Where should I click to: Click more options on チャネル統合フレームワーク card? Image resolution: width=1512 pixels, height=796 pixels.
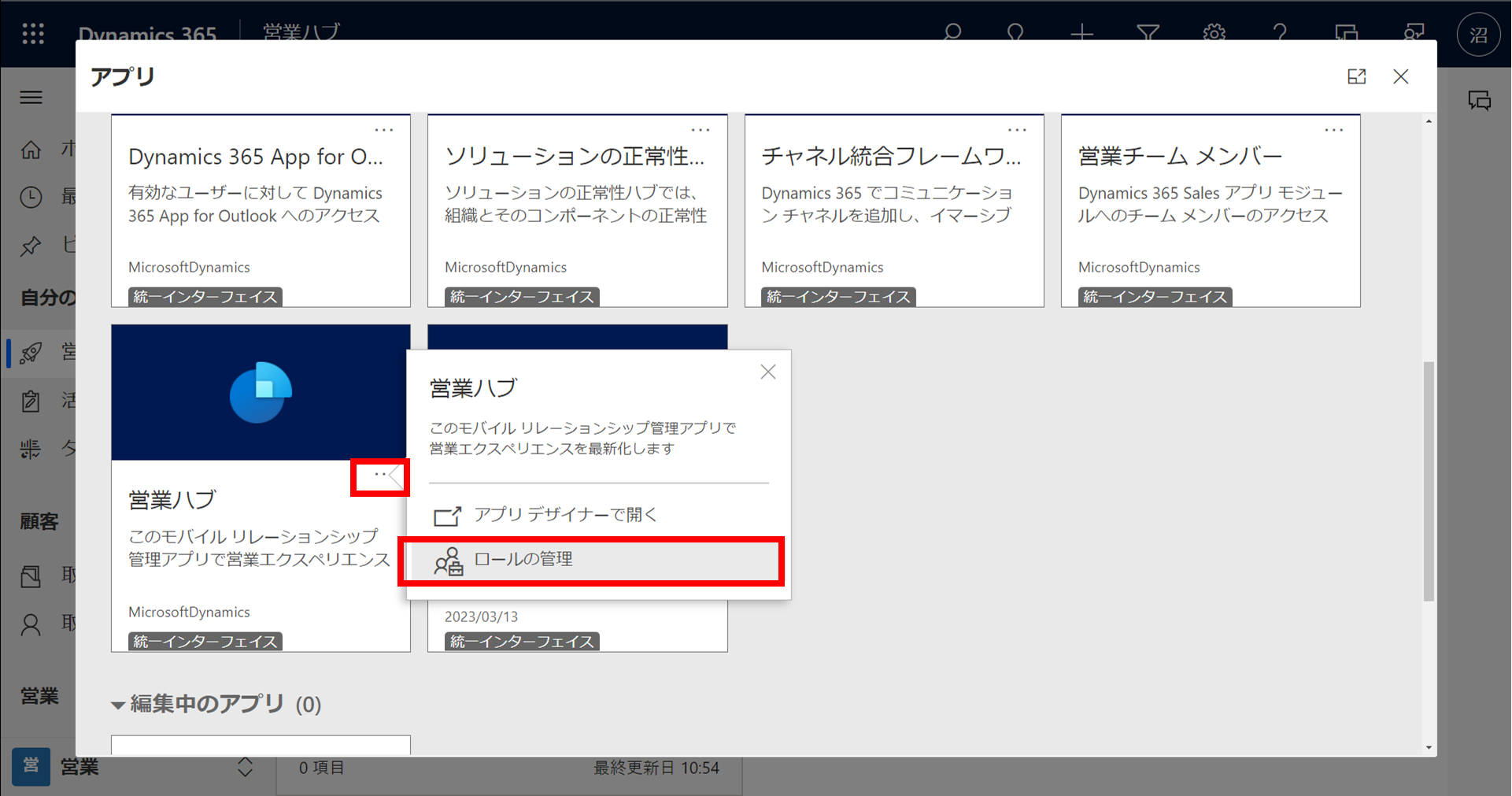pyautogui.click(x=1017, y=130)
